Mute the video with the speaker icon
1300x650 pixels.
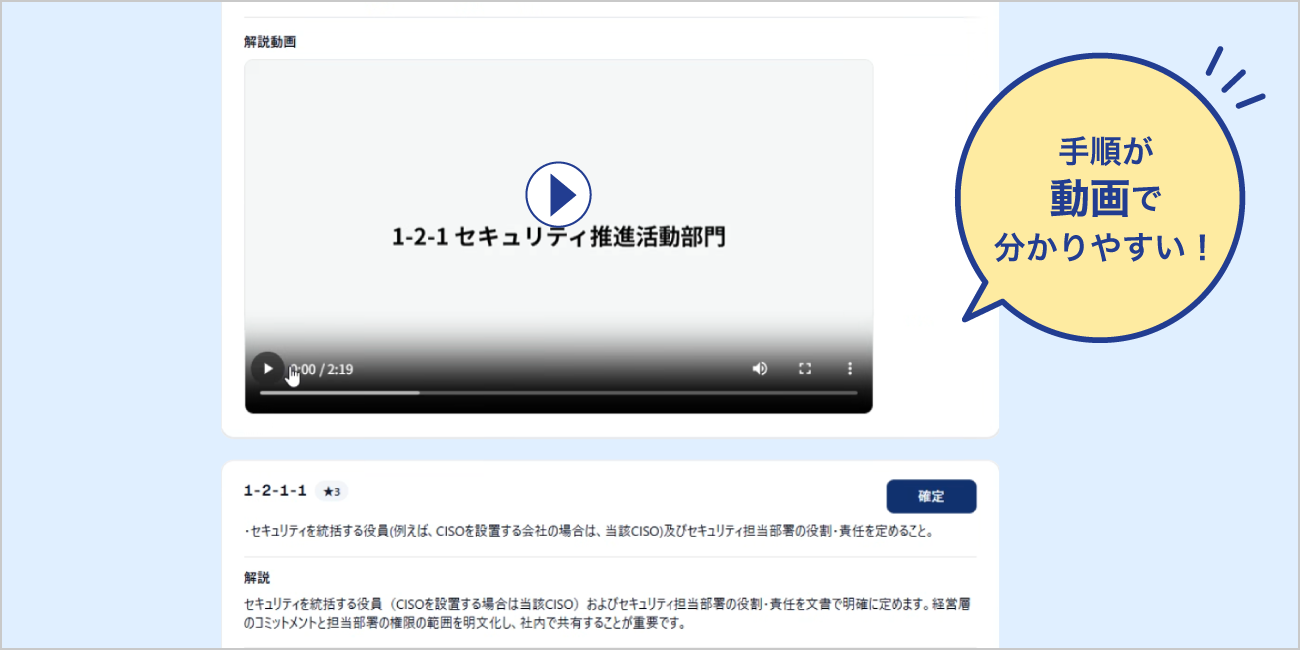coord(760,369)
